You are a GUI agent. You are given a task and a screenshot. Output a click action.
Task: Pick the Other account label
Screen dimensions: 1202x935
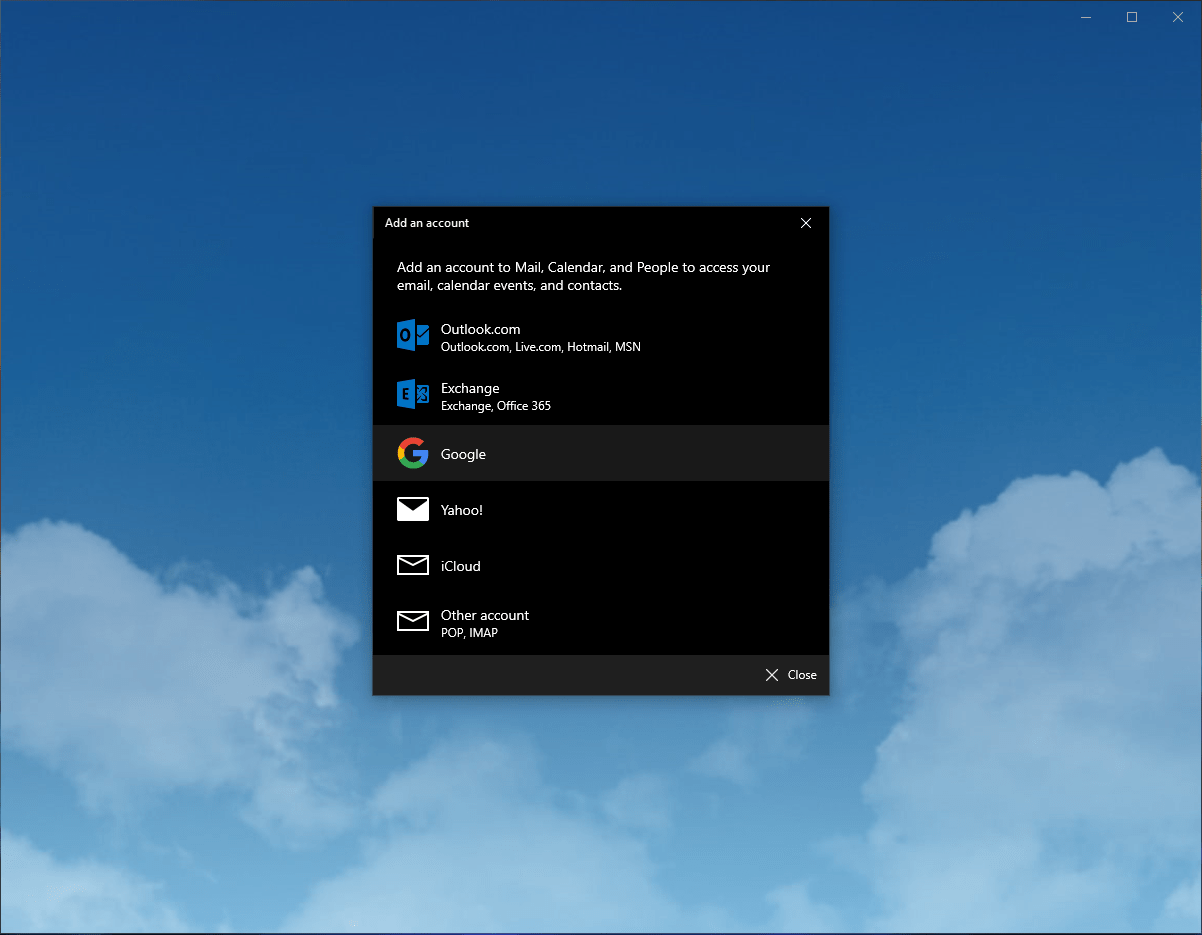pyautogui.click(x=485, y=615)
